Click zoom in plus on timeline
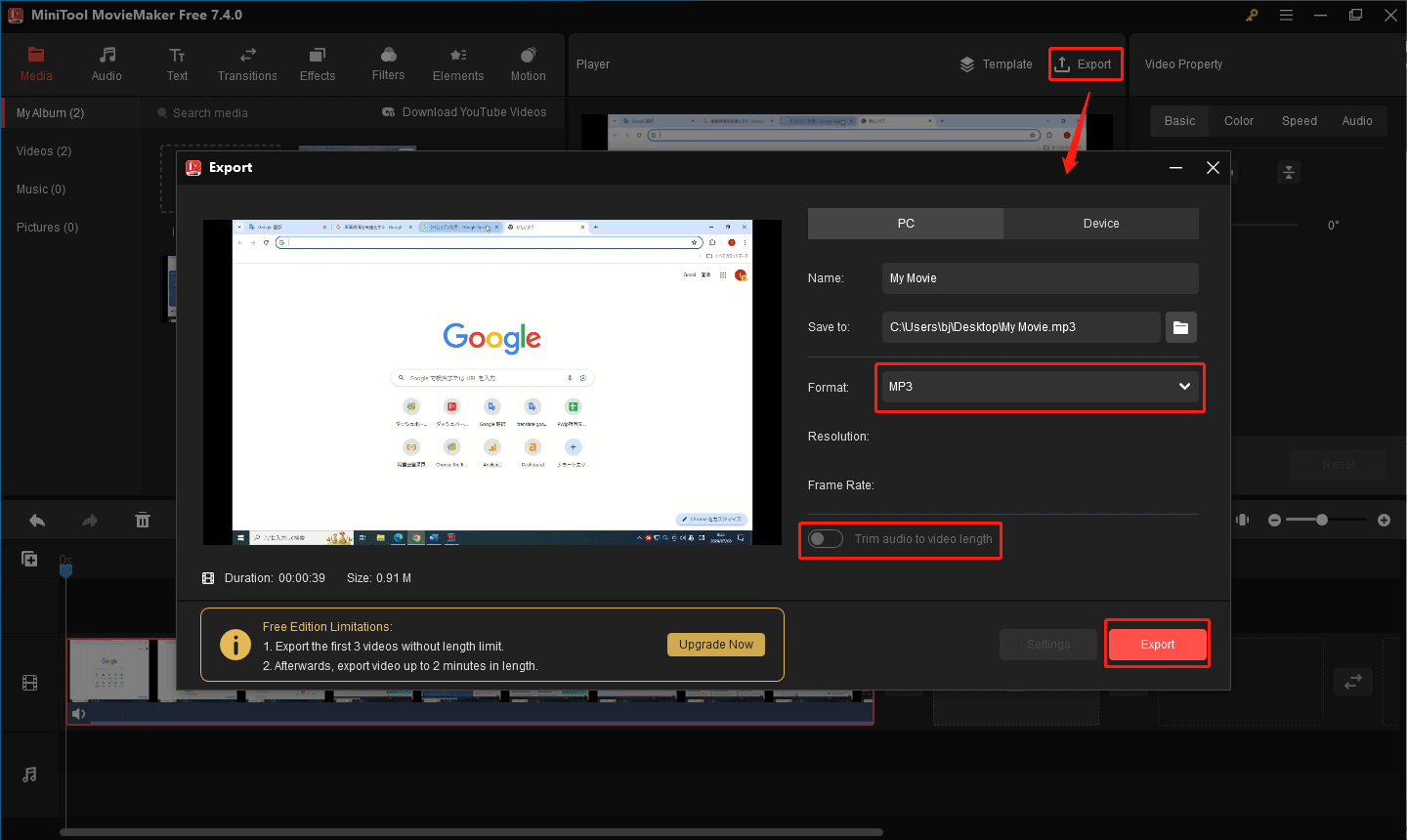 1384,521
